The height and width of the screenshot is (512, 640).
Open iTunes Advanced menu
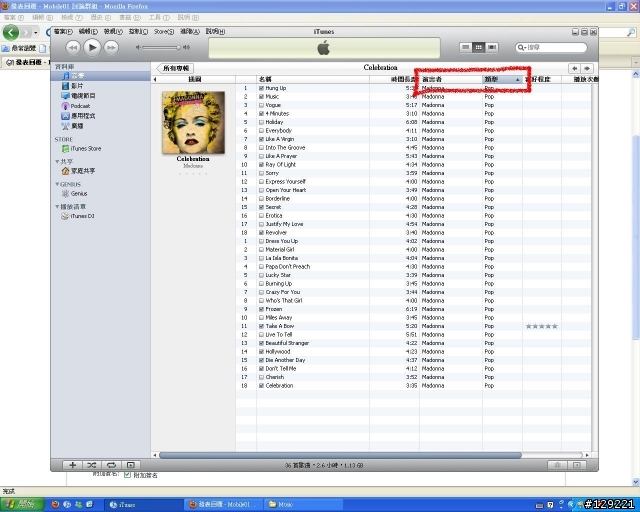[x=190, y=31]
